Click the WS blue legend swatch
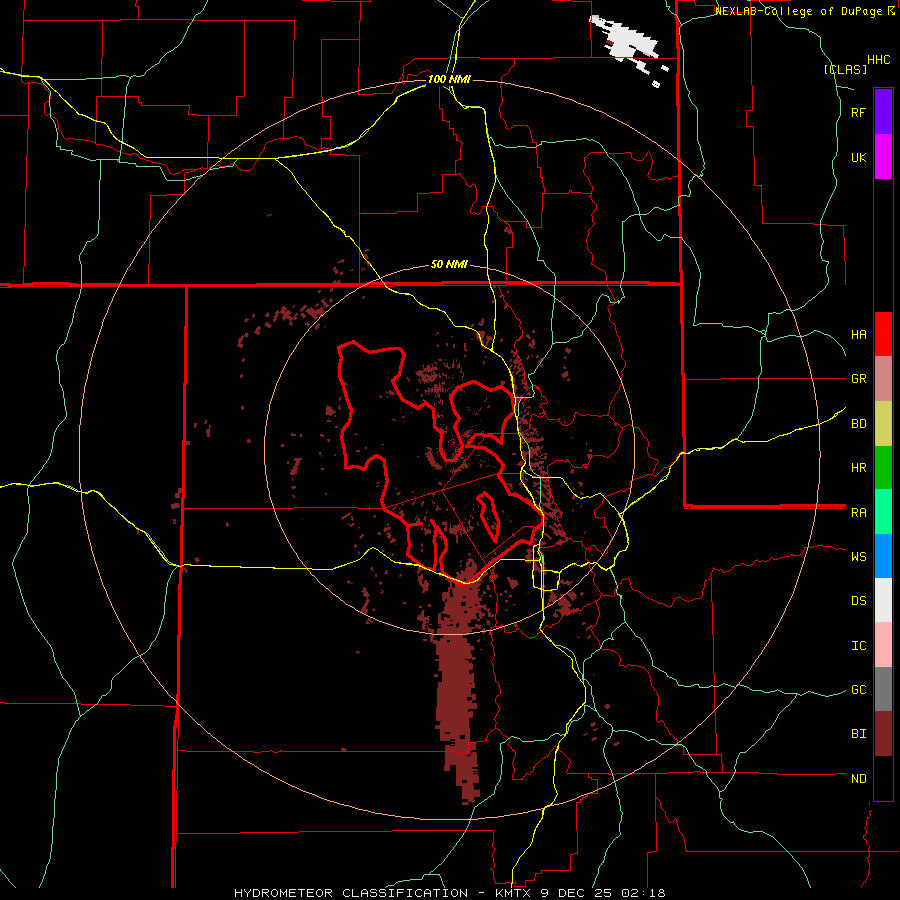Viewport: 900px width, 900px height. tap(883, 556)
